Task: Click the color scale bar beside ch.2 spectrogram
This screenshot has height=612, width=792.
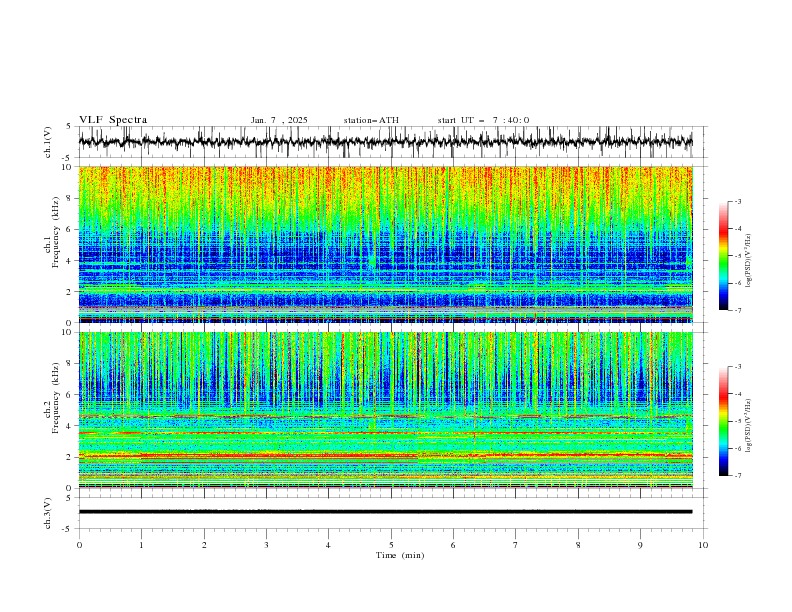Action: (723, 421)
